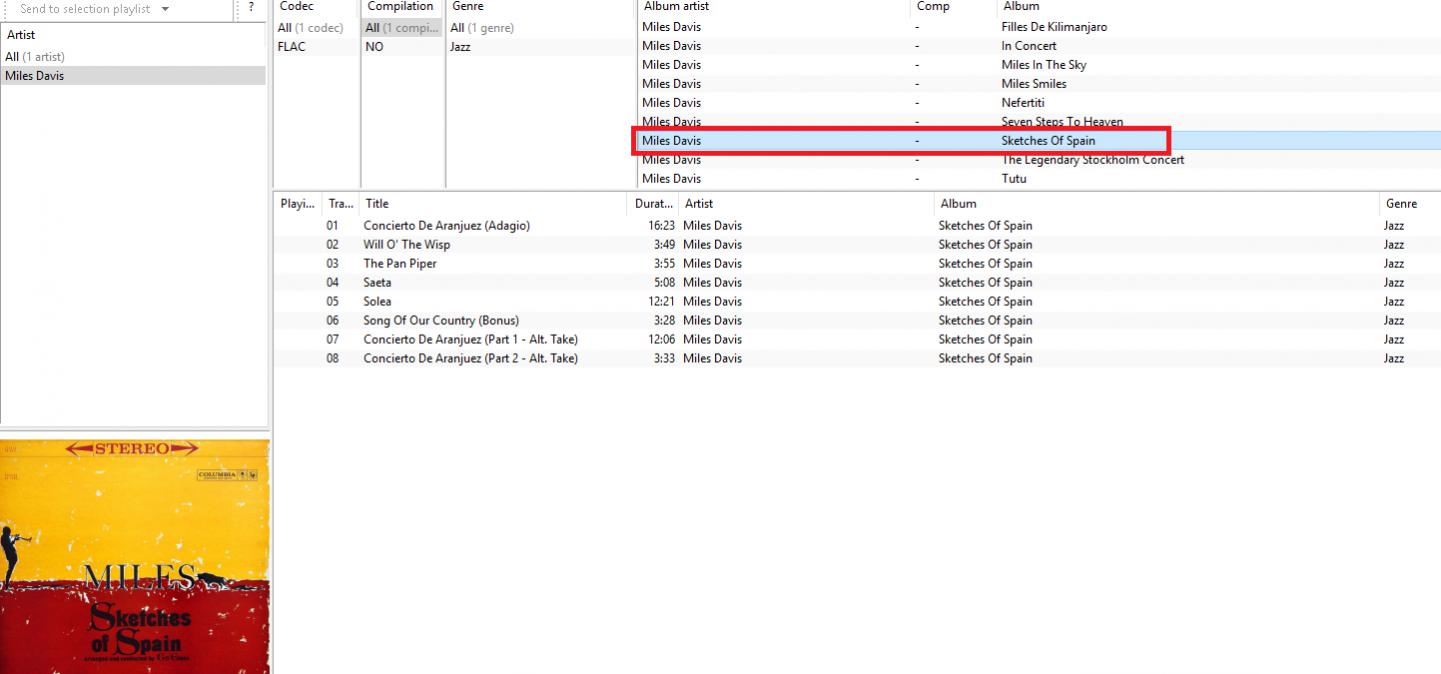
Task: Choose NO in the Compilation filter
Action: 375,47
